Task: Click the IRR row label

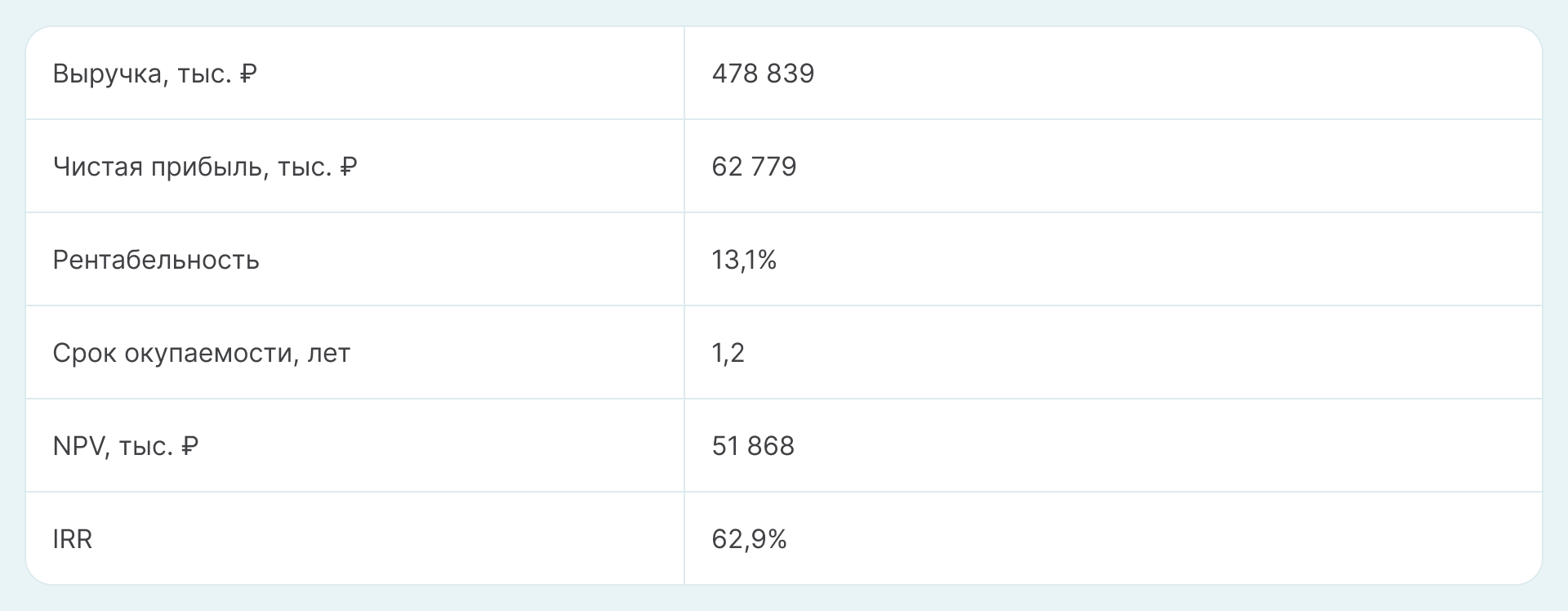Action: coord(72,540)
